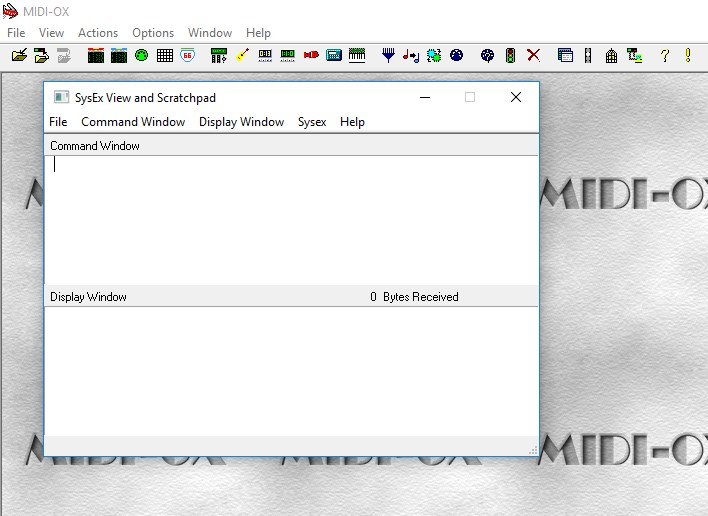Screen dimensions: 708x516
Task: Open the View menu in MIDI-OX
Action: coord(51,33)
